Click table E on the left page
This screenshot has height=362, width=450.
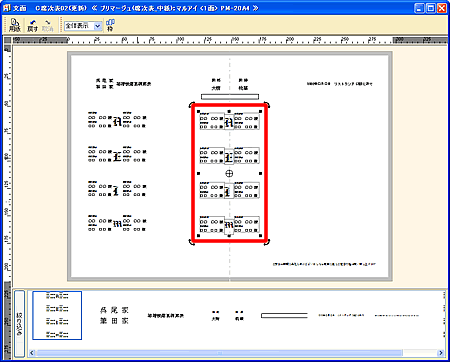(117, 154)
